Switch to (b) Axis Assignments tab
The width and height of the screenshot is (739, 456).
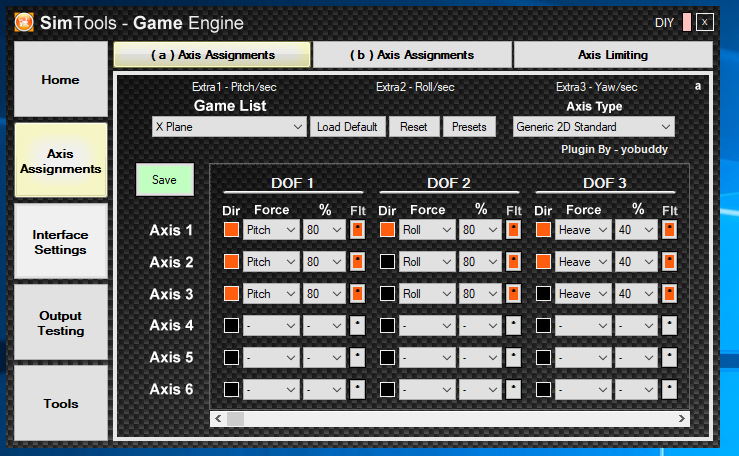412,55
